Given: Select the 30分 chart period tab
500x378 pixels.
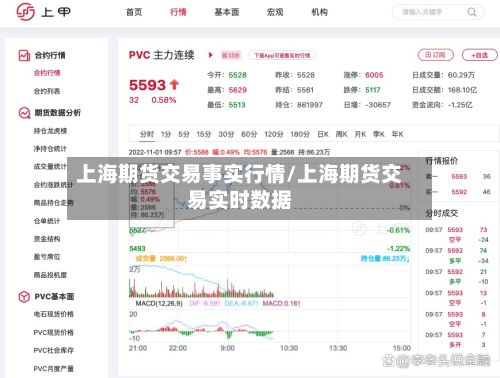Looking at the screenshot, I should (226, 134).
